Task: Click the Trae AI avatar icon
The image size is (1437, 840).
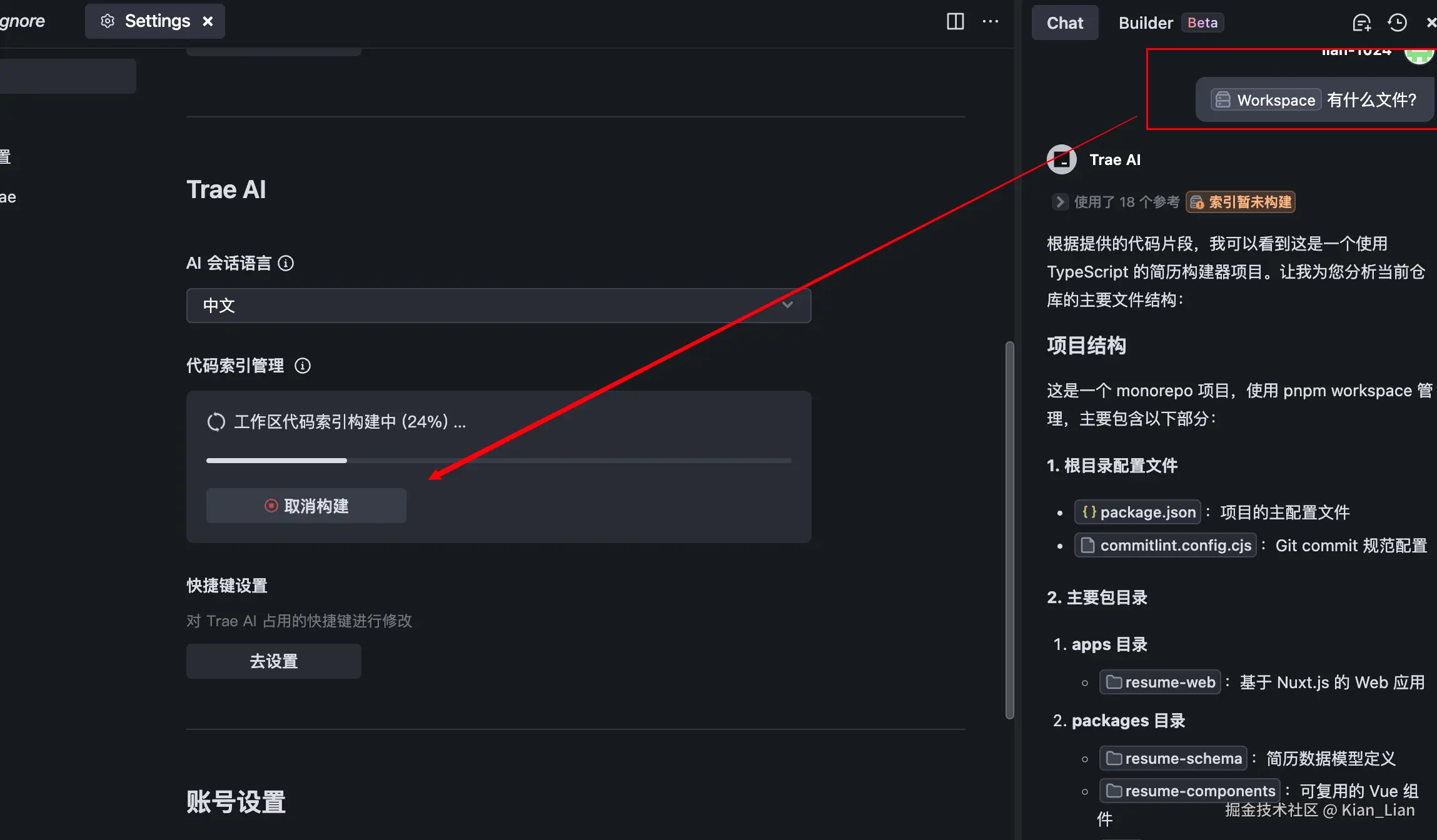Action: [1062, 159]
